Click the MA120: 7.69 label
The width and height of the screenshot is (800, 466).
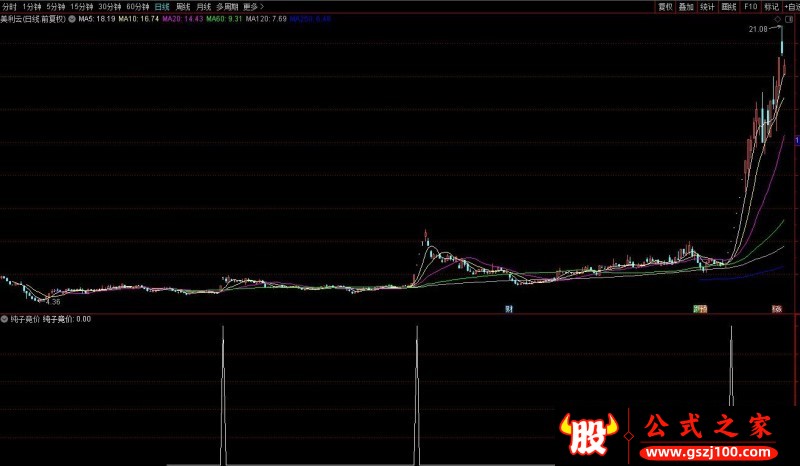click(x=266, y=19)
